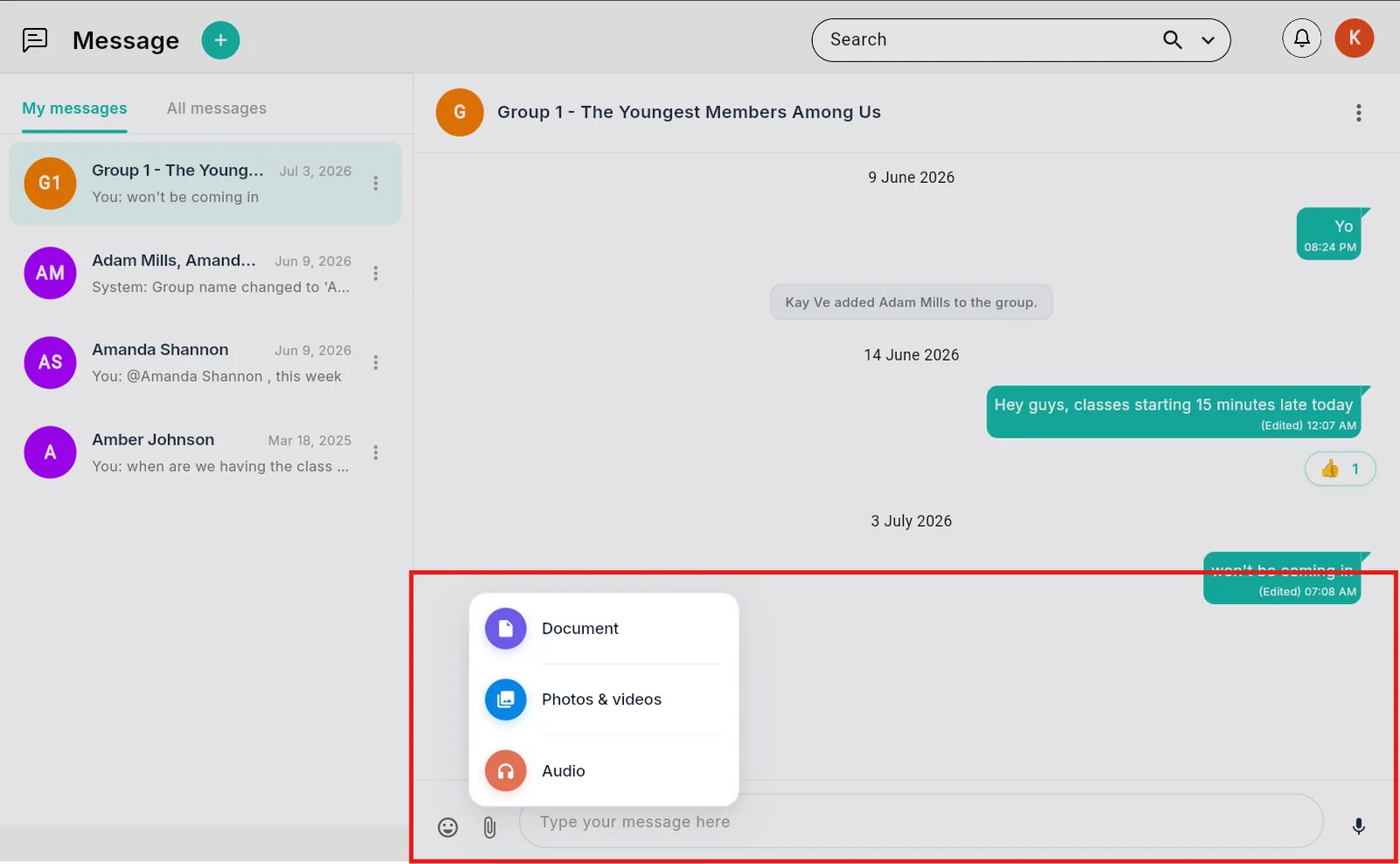This screenshot has width=1400, height=864.
Task: Open the Adam Mills, Amand... conversation
Action: [205, 273]
